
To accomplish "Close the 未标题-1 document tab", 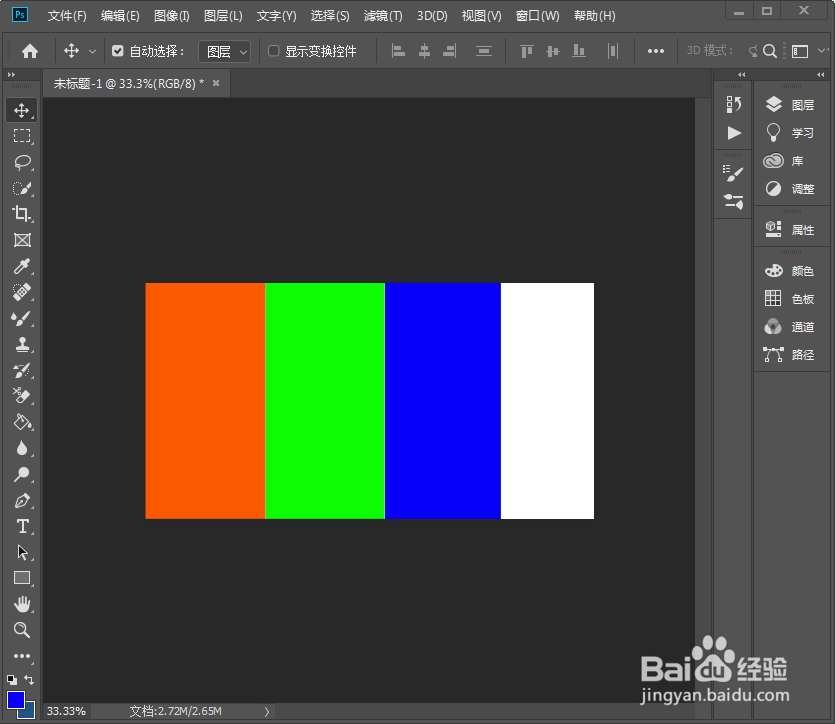I will pos(216,83).
